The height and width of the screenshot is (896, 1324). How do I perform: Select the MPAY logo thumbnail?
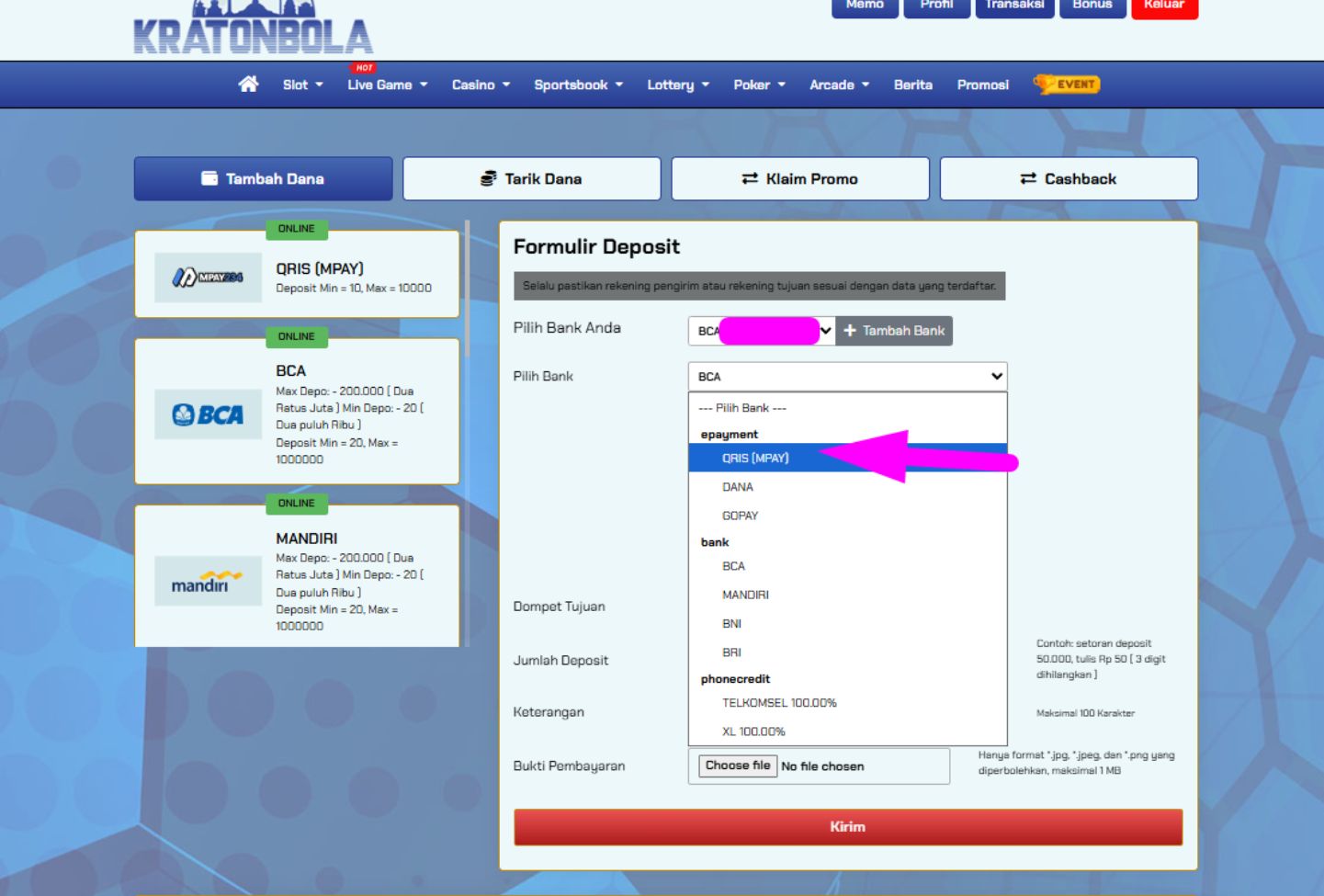click(208, 277)
